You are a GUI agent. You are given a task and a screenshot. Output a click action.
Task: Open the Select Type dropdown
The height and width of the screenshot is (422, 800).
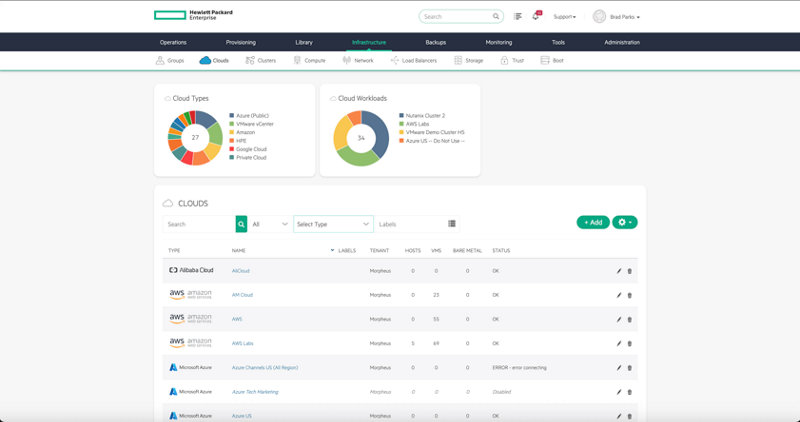(333, 224)
